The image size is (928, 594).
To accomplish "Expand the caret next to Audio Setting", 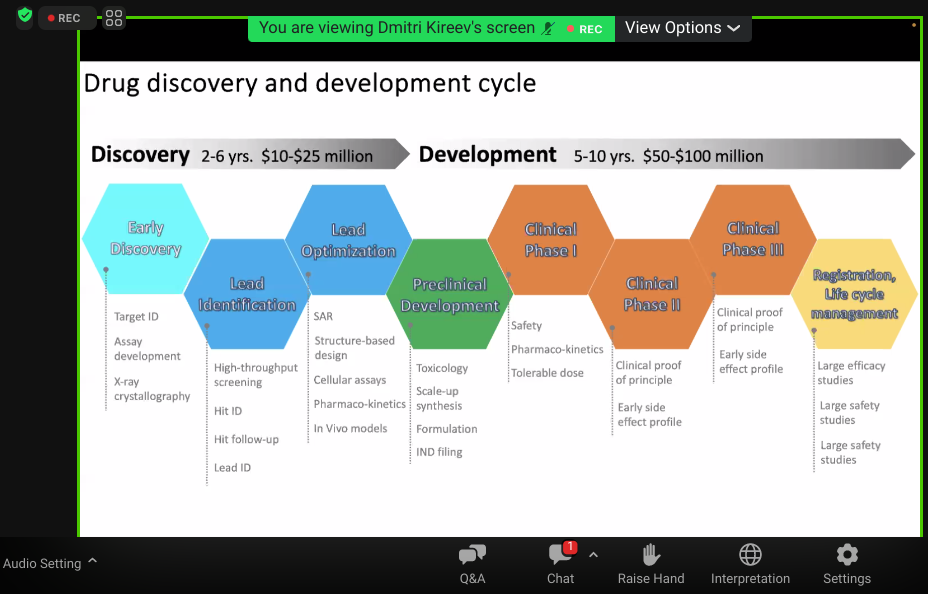I will [93, 562].
